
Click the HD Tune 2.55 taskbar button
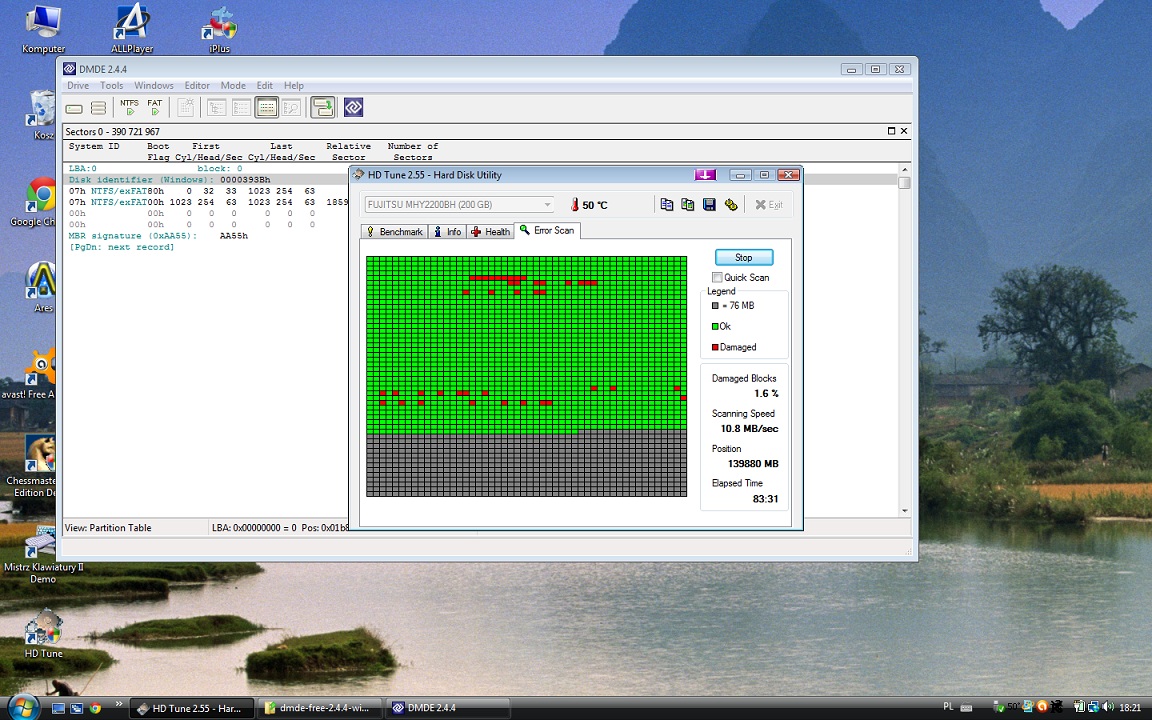[x=192, y=708]
